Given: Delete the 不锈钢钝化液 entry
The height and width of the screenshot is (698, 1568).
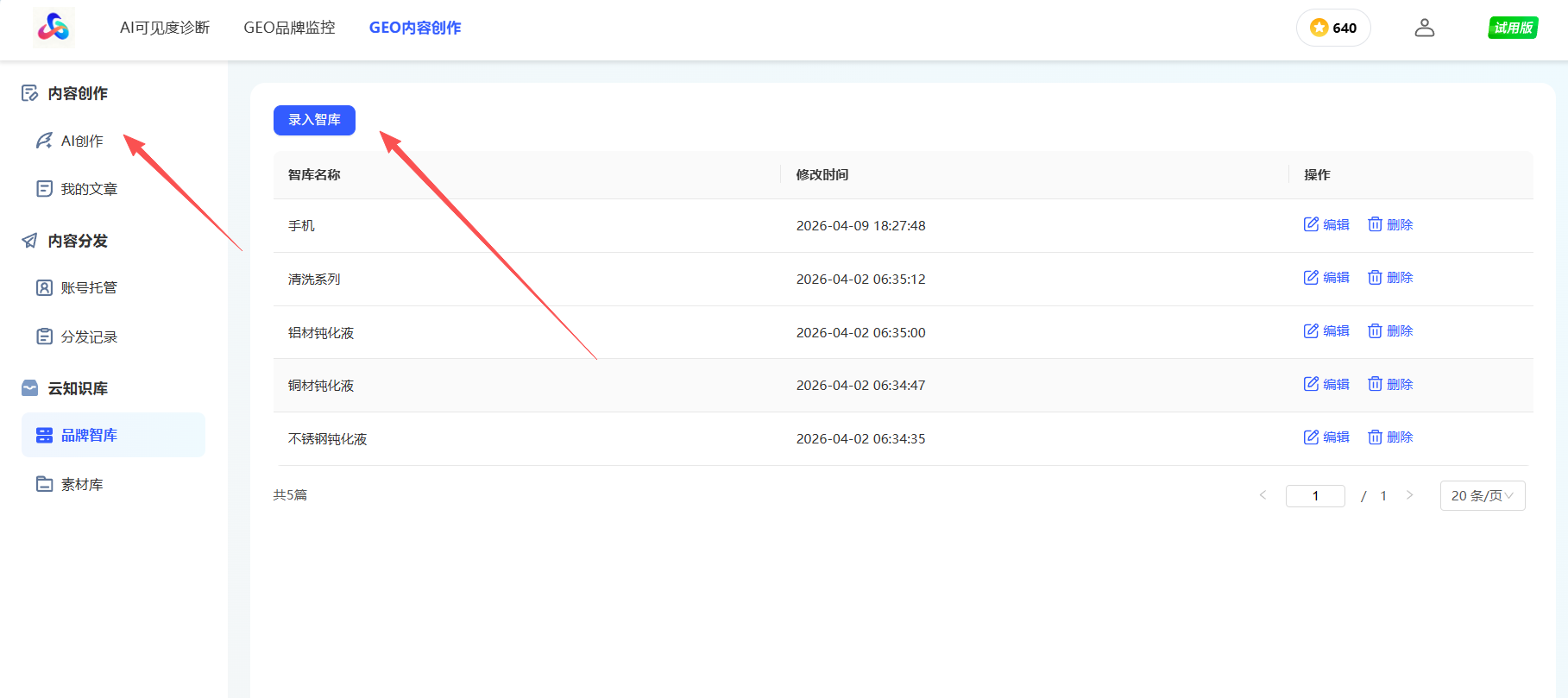Looking at the screenshot, I should [x=1390, y=437].
